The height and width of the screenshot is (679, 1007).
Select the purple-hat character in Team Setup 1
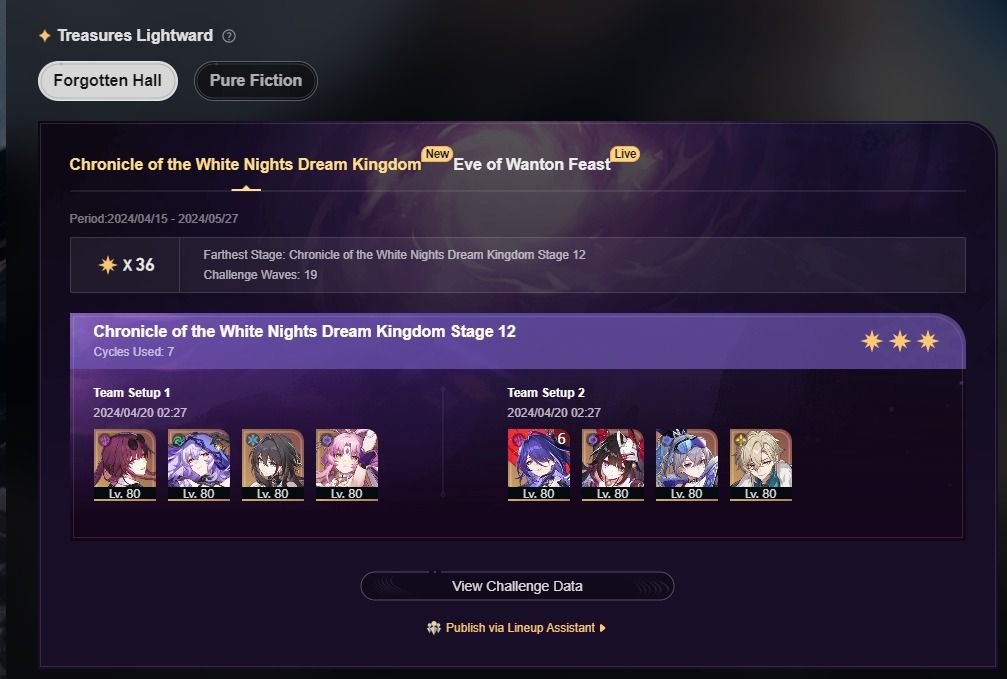[x=198, y=465]
